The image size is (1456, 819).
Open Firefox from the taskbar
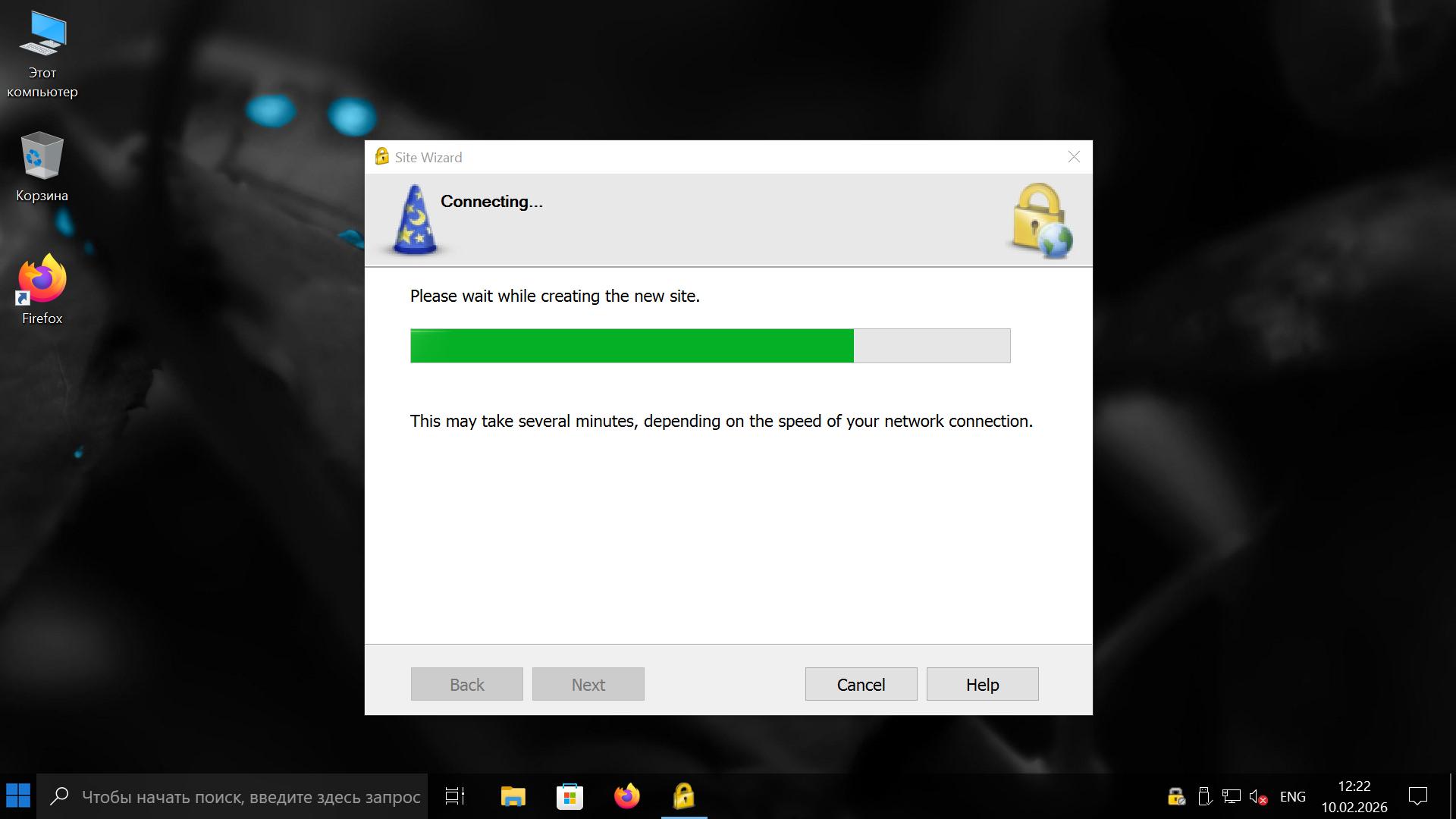coord(626,796)
